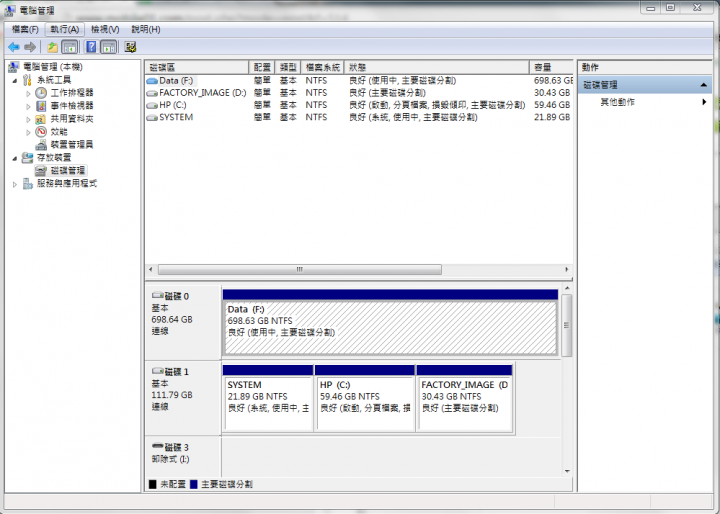Click the 事件檢視器 icon in tree

41,106
